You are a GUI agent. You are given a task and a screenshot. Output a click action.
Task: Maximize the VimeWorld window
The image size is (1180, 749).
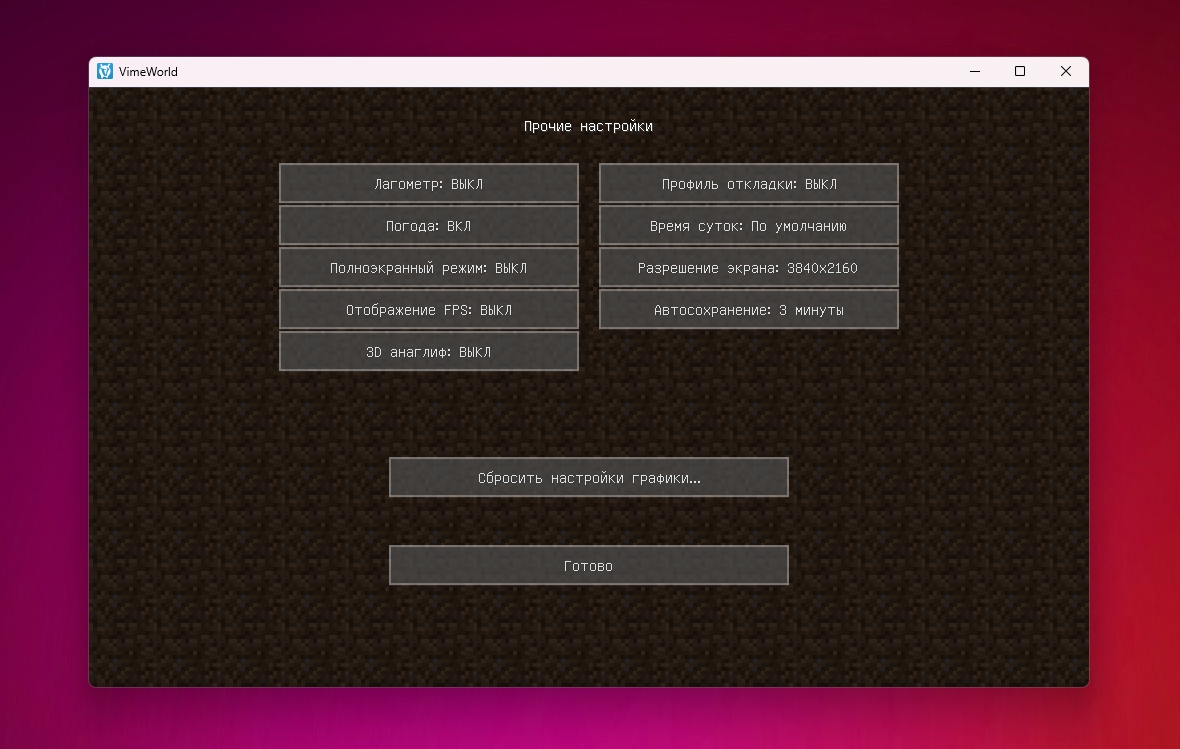(x=1020, y=71)
